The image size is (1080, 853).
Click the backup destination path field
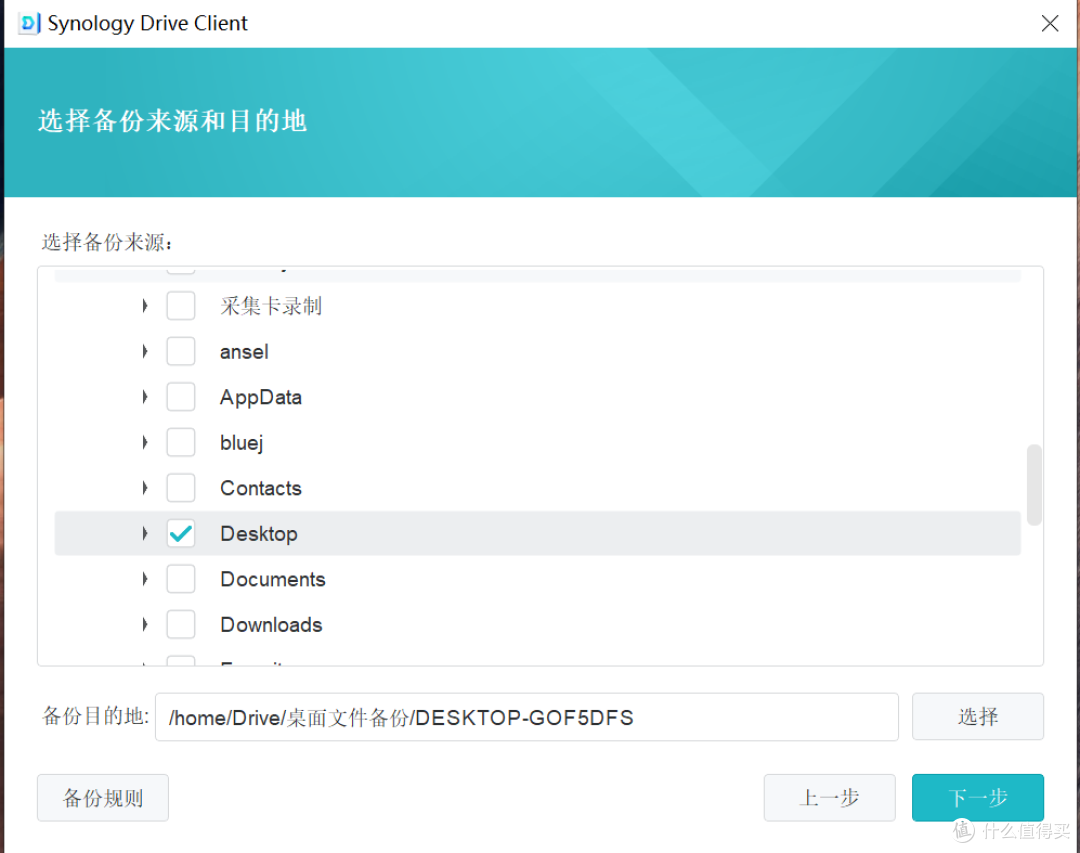pos(527,717)
